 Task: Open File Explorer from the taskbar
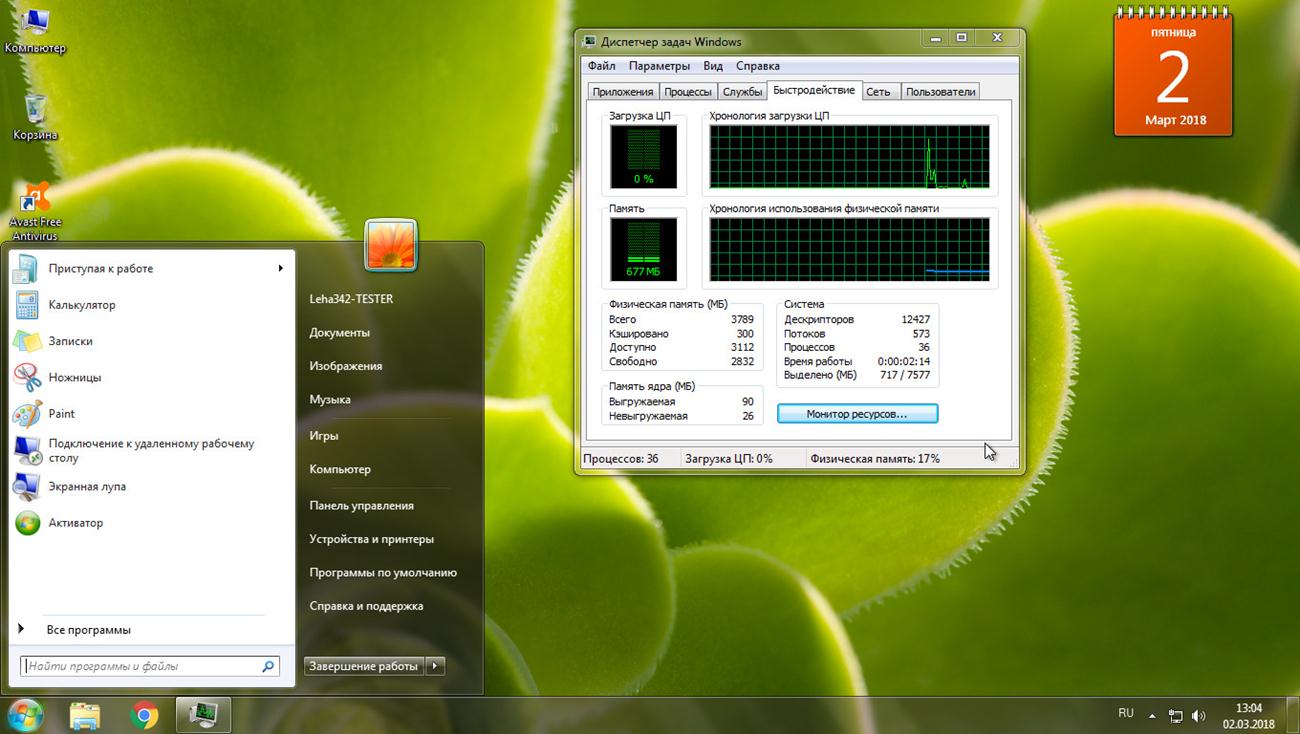tap(85, 715)
